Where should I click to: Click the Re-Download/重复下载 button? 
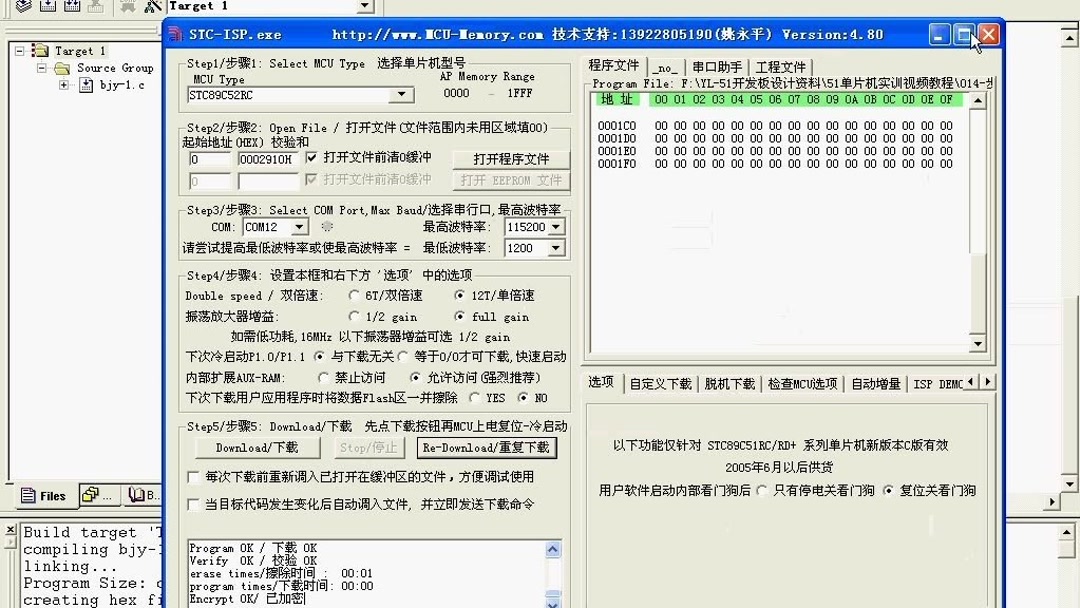pos(486,447)
